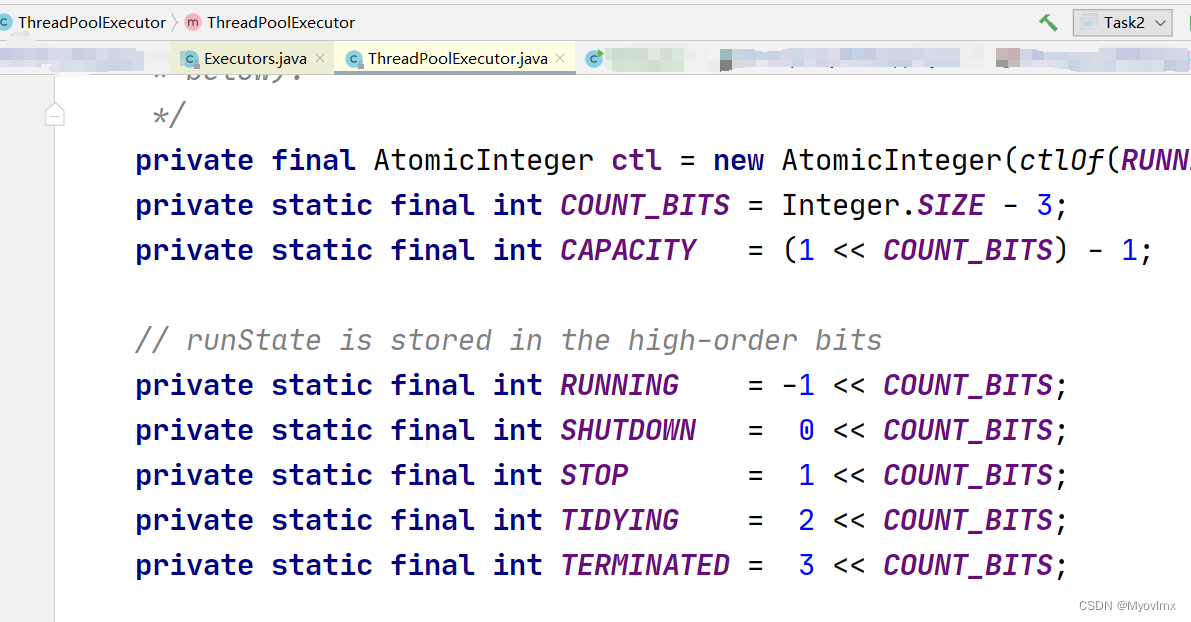
Task: Click the class icon in breadcrumb
Action: [5, 22]
